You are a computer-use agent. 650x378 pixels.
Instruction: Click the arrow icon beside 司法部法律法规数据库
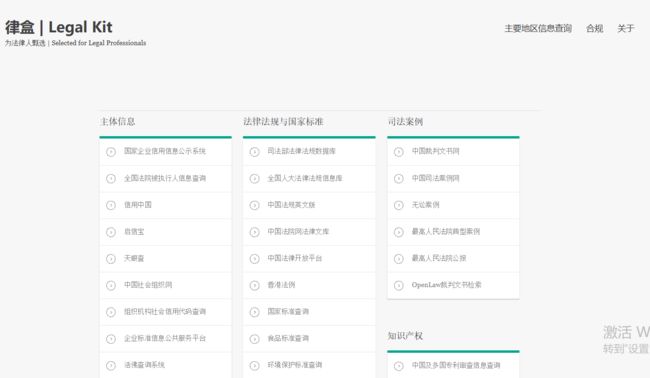(x=255, y=152)
